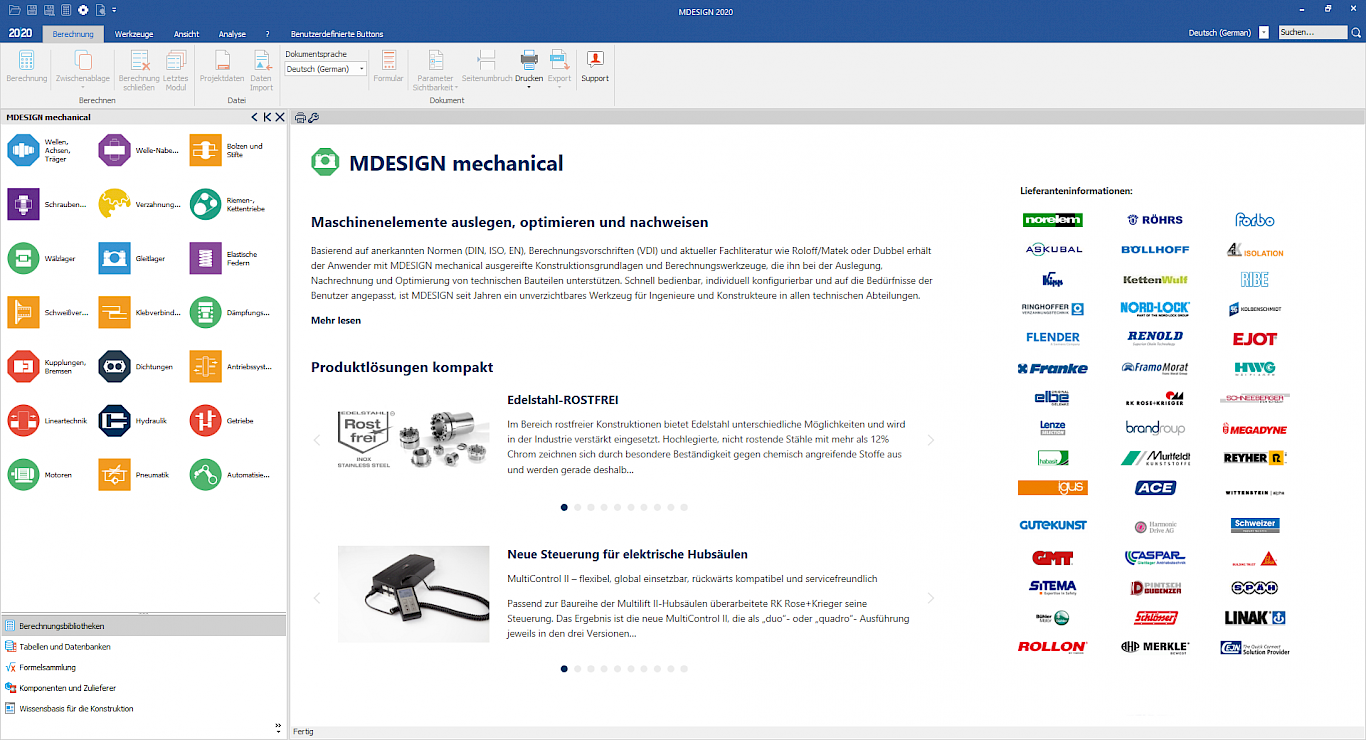
Task: Open the Drucken print dropdown
Action: (529, 69)
